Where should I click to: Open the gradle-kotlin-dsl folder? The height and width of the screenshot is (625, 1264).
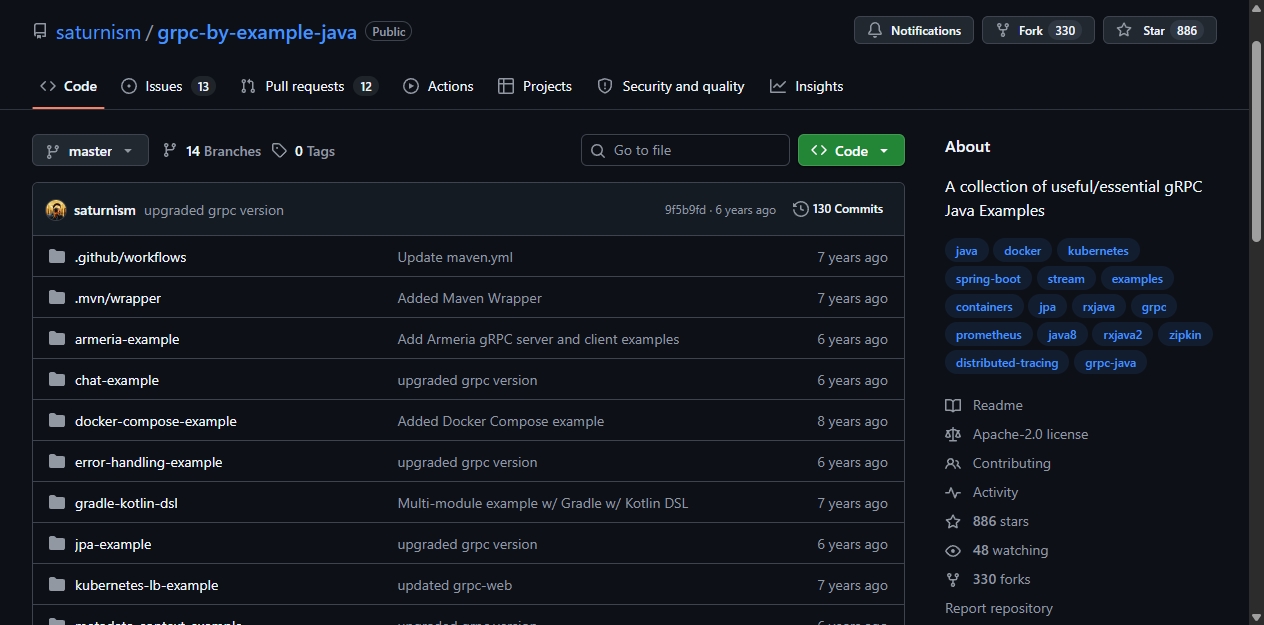pyautogui.click(x=126, y=503)
